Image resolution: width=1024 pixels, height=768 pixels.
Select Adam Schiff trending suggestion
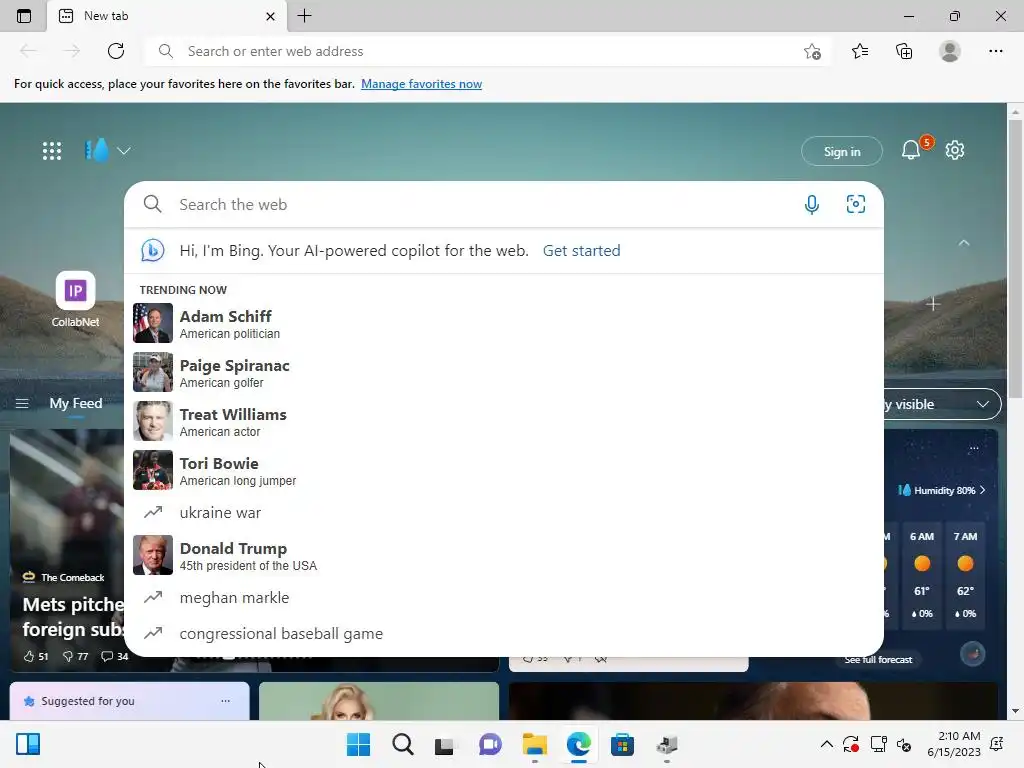click(x=504, y=323)
